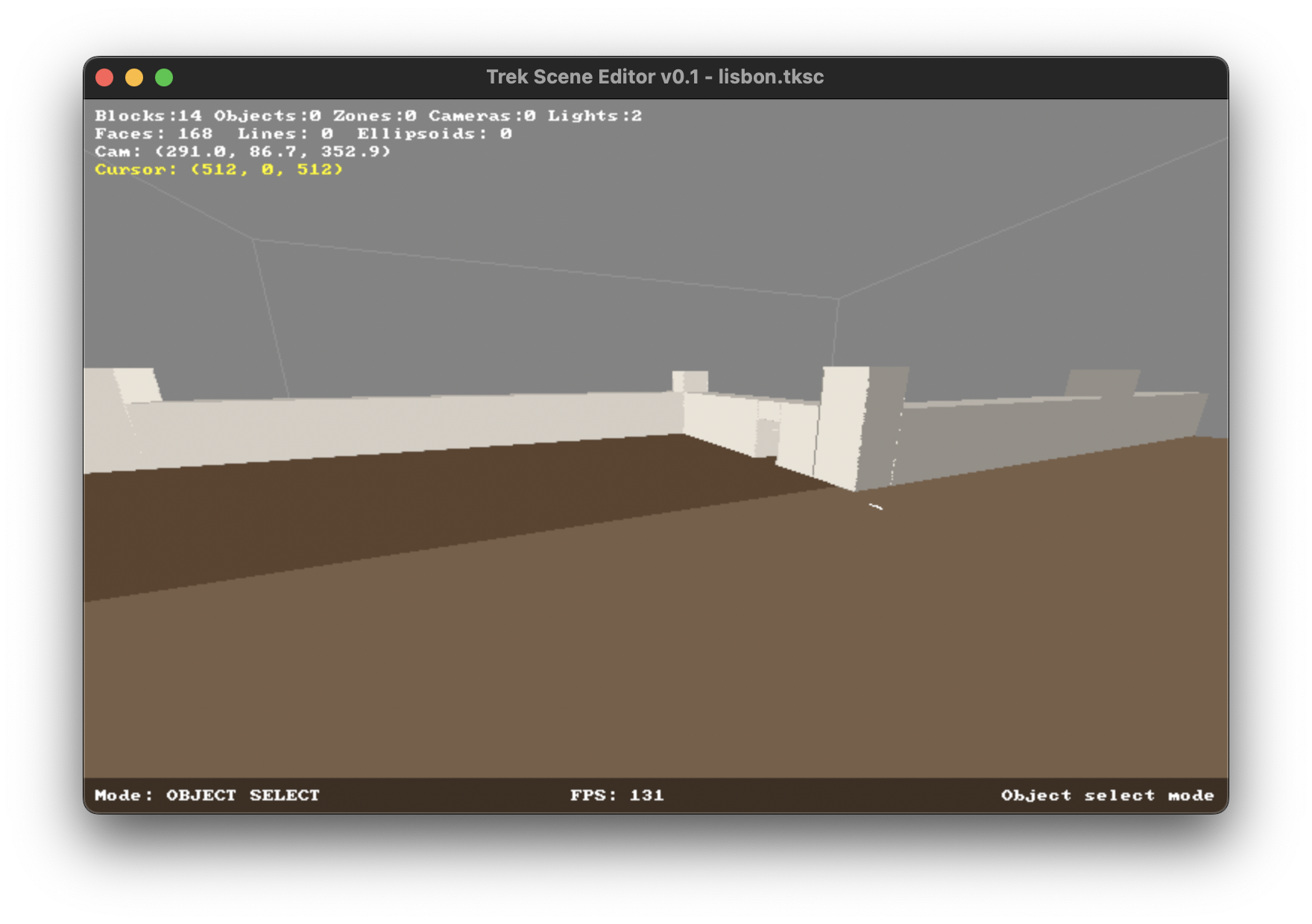Click the FPS: 131 counter
This screenshot has width=1312, height=924.
[x=617, y=794]
